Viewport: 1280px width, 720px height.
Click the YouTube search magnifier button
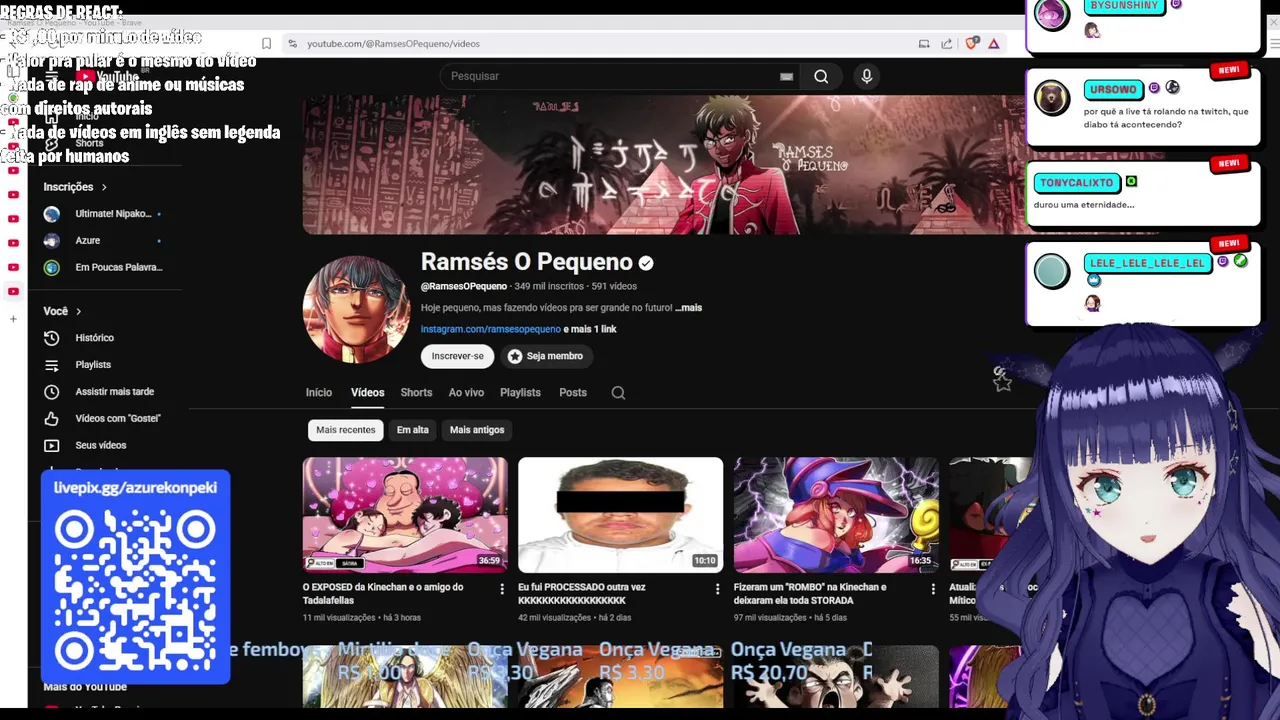coord(821,76)
